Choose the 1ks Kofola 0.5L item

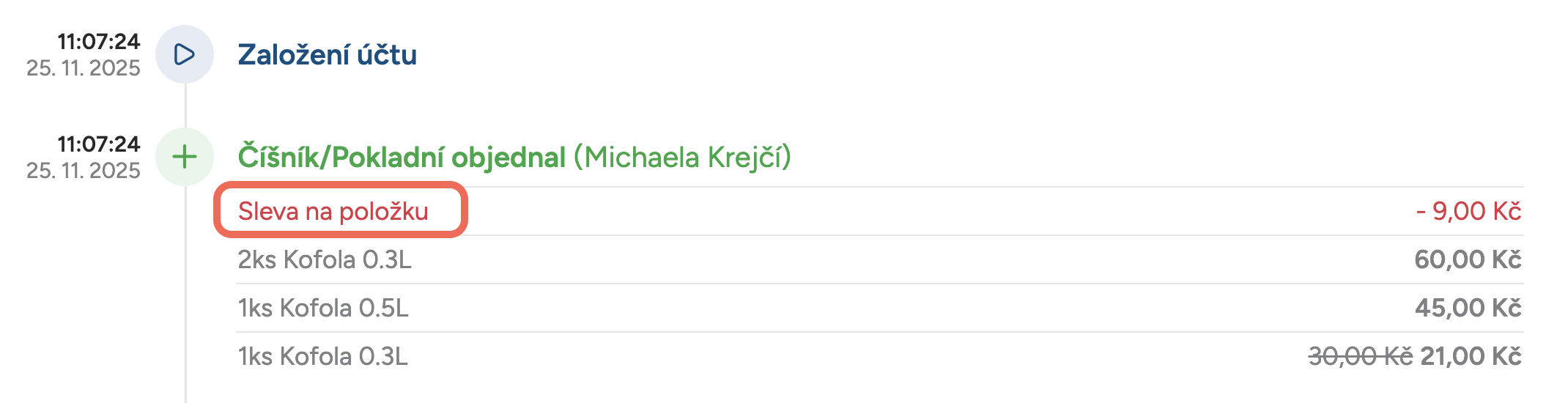pos(323,308)
